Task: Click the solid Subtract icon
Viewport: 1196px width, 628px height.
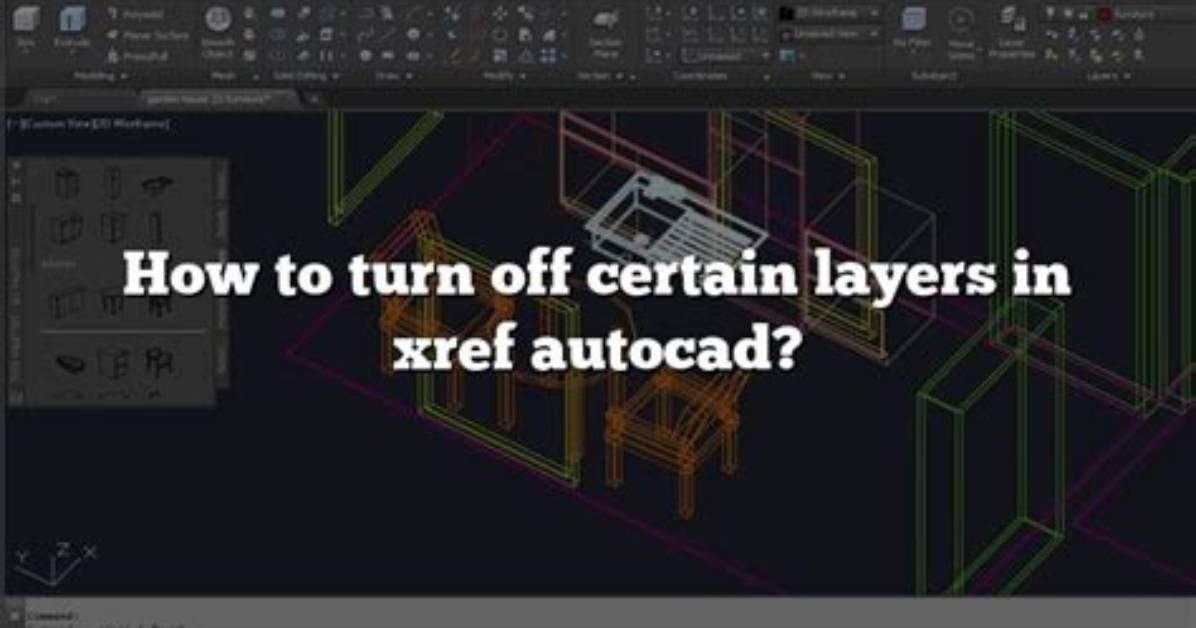Action: (x=278, y=34)
